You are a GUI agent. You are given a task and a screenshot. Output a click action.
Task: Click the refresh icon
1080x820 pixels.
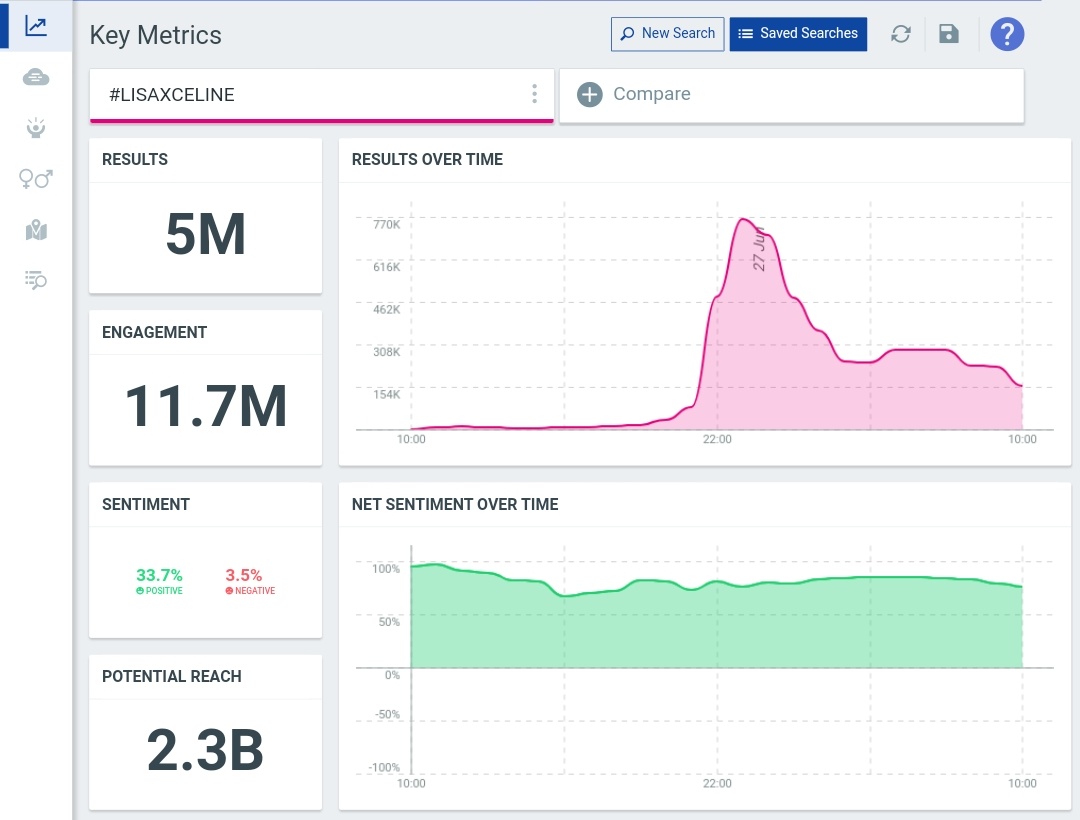[901, 34]
